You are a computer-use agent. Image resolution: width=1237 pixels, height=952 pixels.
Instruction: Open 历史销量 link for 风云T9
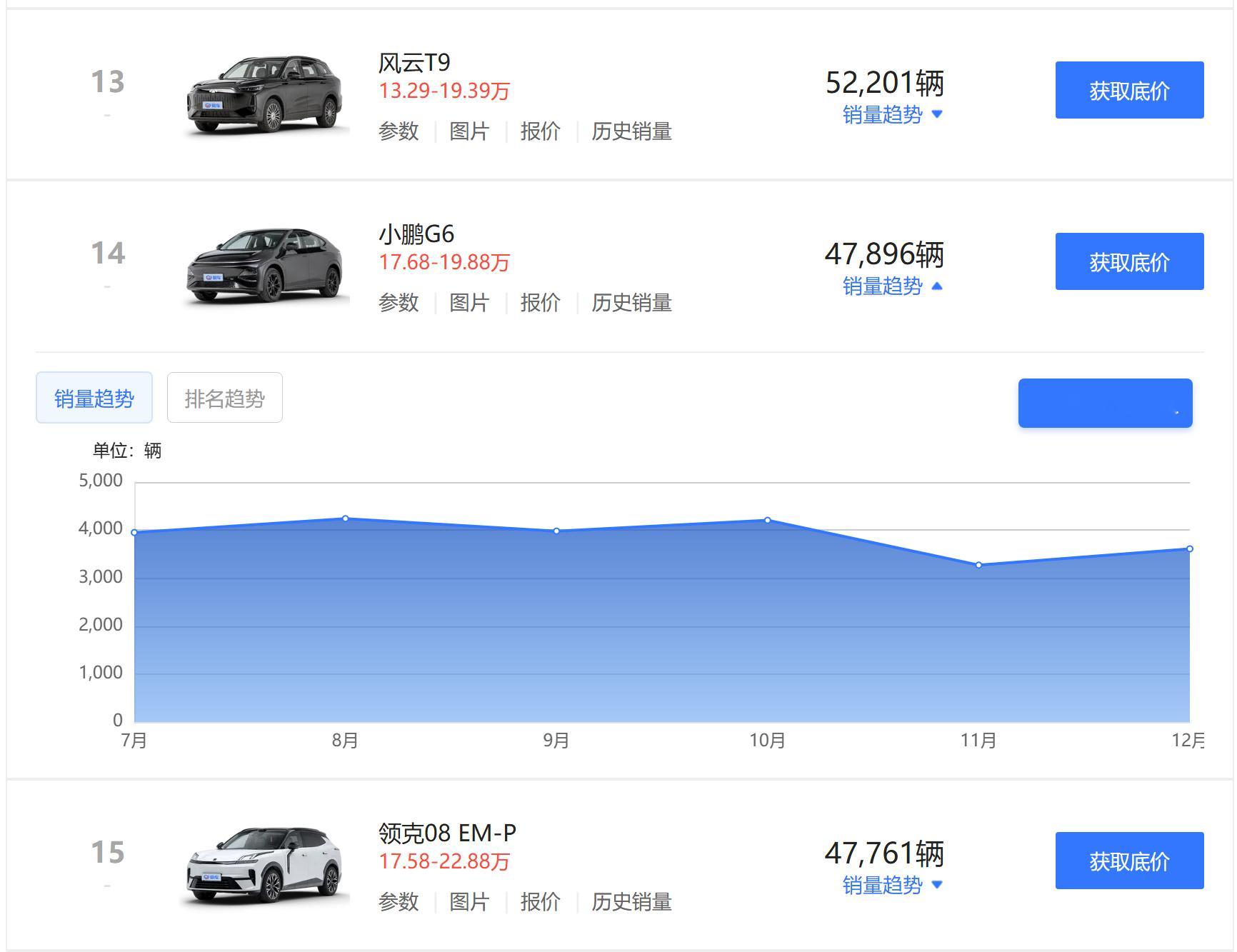point(631,131)
